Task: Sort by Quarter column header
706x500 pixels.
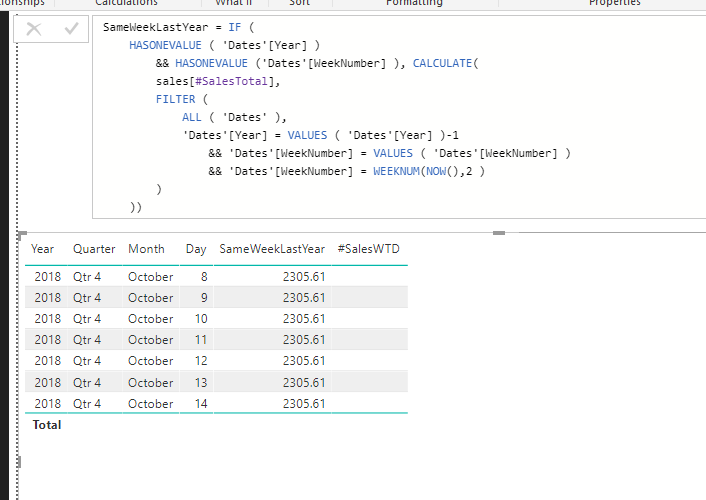Action: point(94,249)
